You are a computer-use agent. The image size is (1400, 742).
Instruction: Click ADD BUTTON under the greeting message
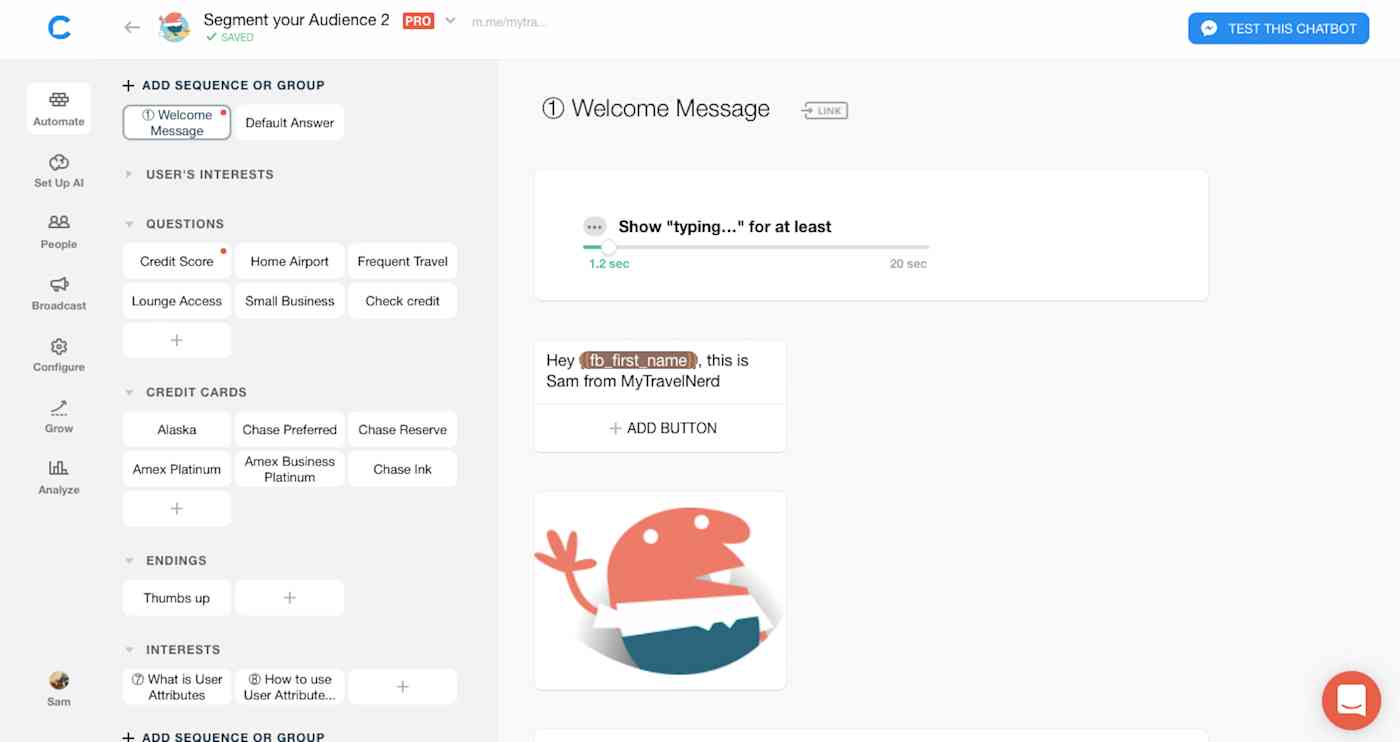pos(661,427)
